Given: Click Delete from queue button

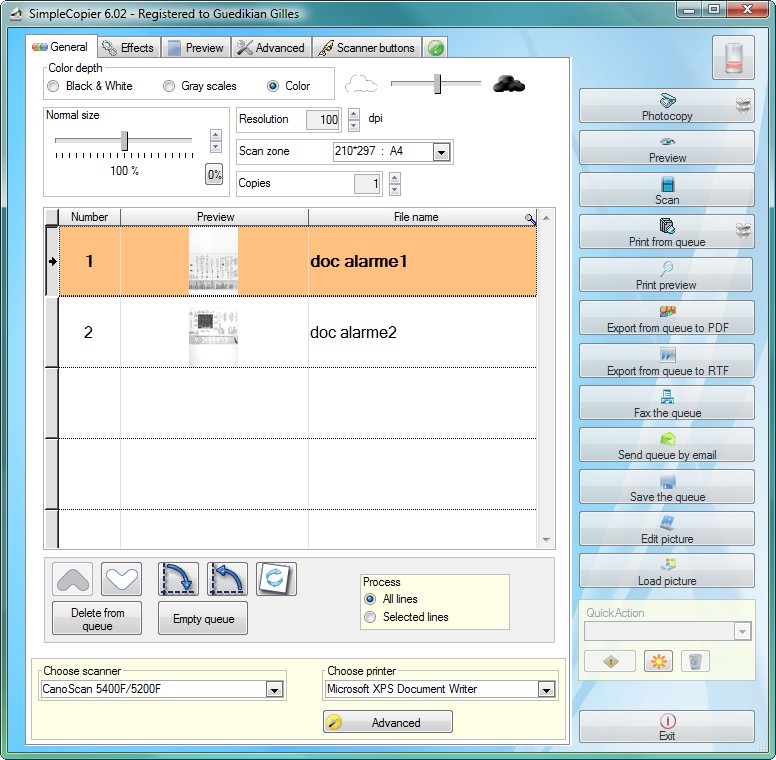Looking at the screenshot, I should click(97, 618).
